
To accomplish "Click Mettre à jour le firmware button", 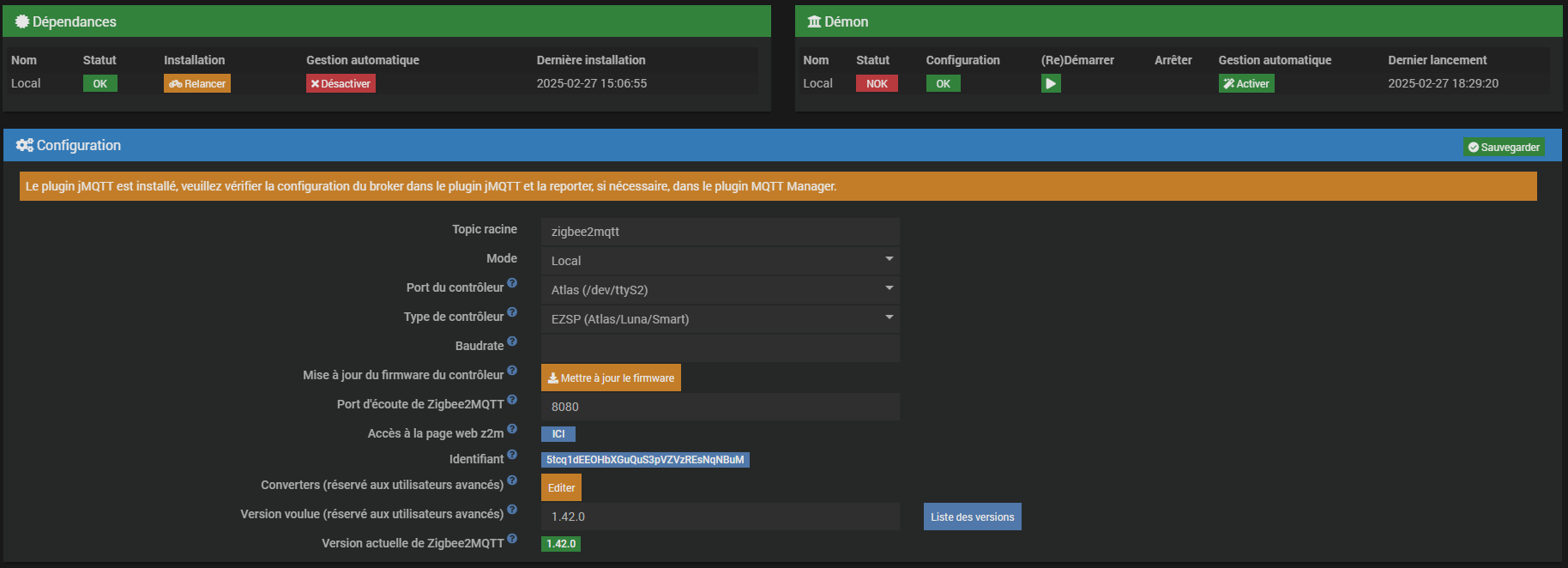I will 611,378.
